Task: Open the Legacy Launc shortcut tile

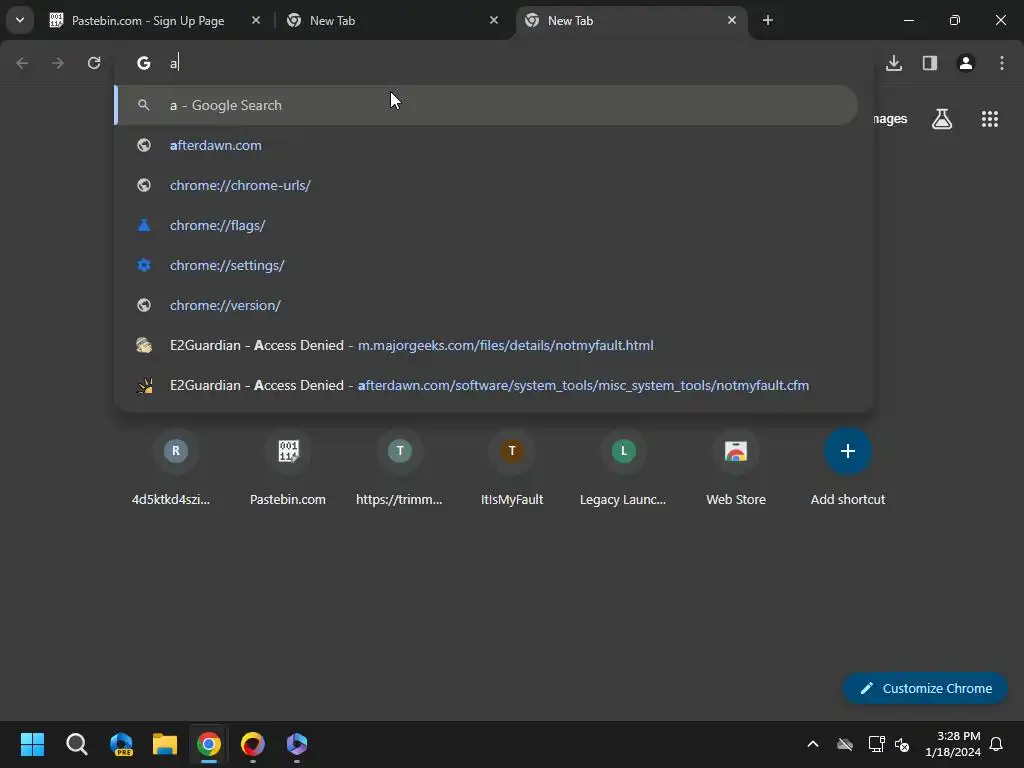Action: (x=624, y=468)
